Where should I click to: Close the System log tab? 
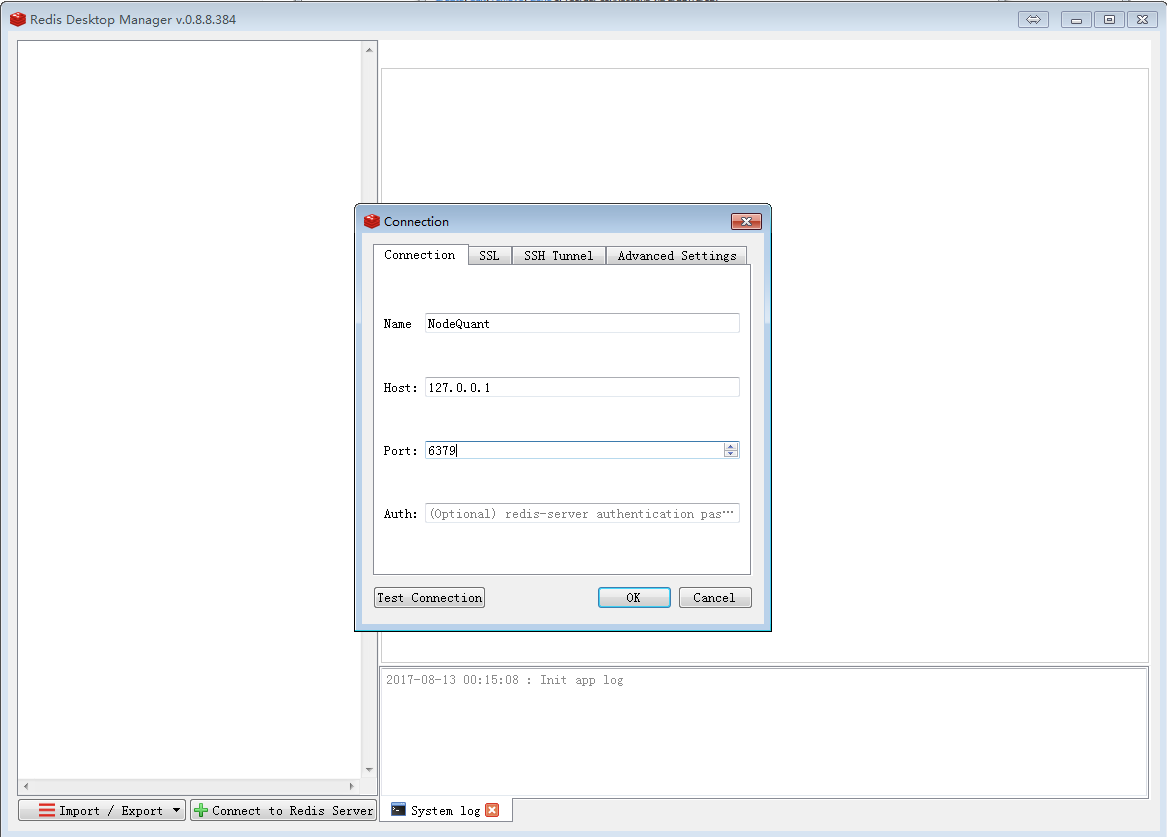pos(492,810)
